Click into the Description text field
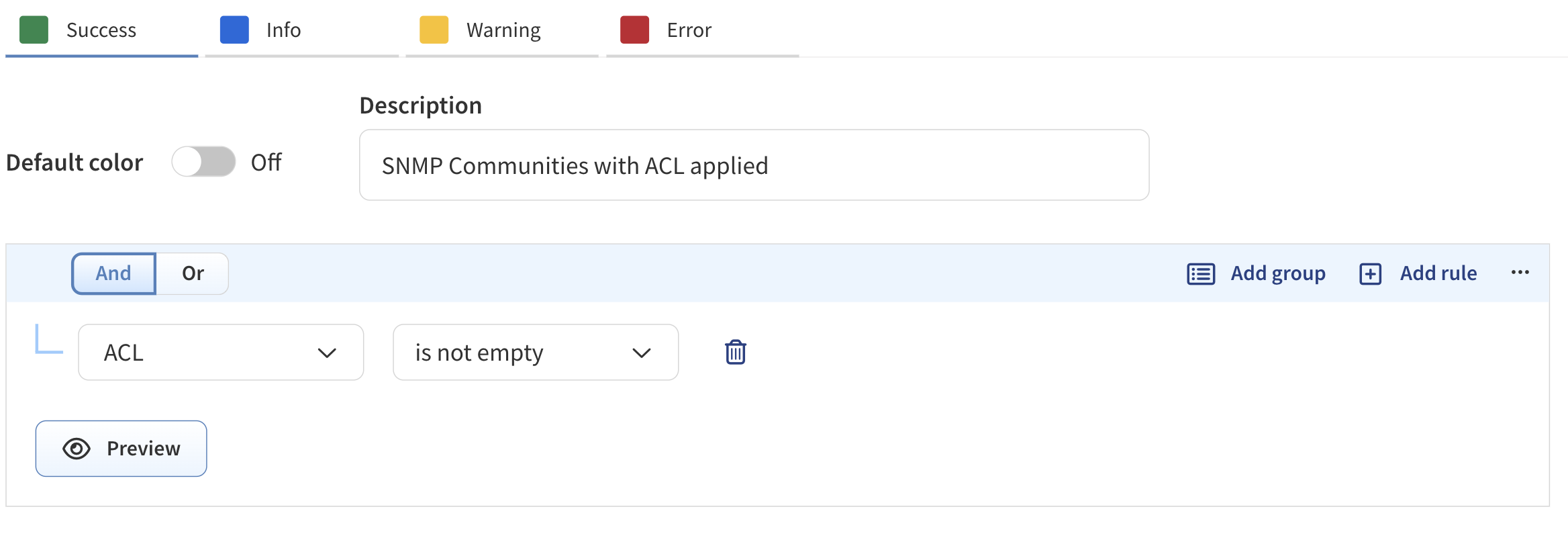The height and width of the screenshot is (540, 1568). click(753, 165)
